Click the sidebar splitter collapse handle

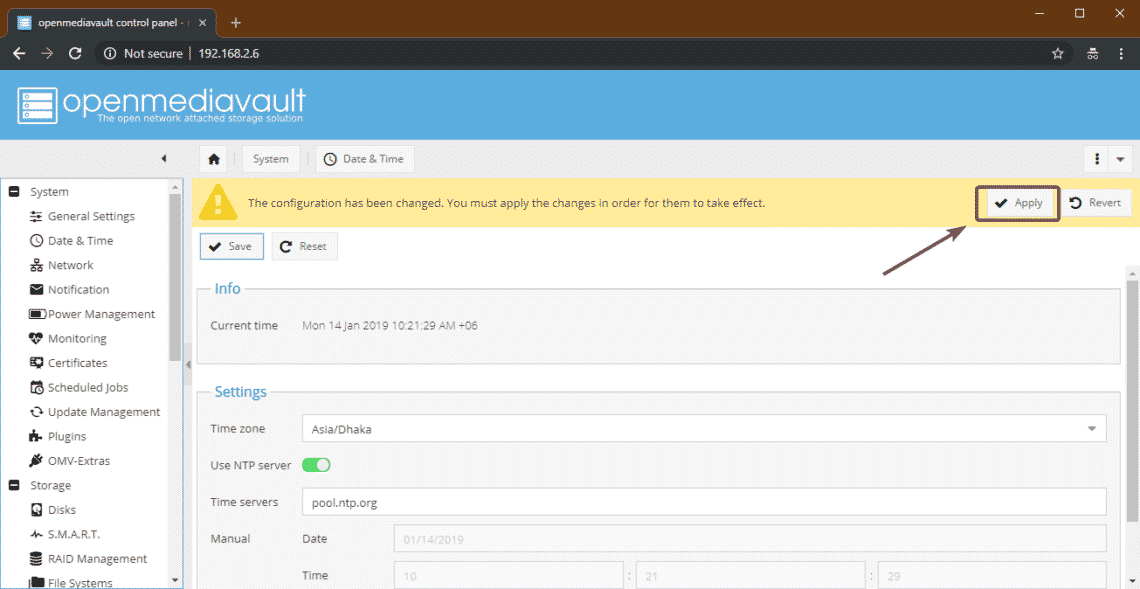[x=188, y=364]
